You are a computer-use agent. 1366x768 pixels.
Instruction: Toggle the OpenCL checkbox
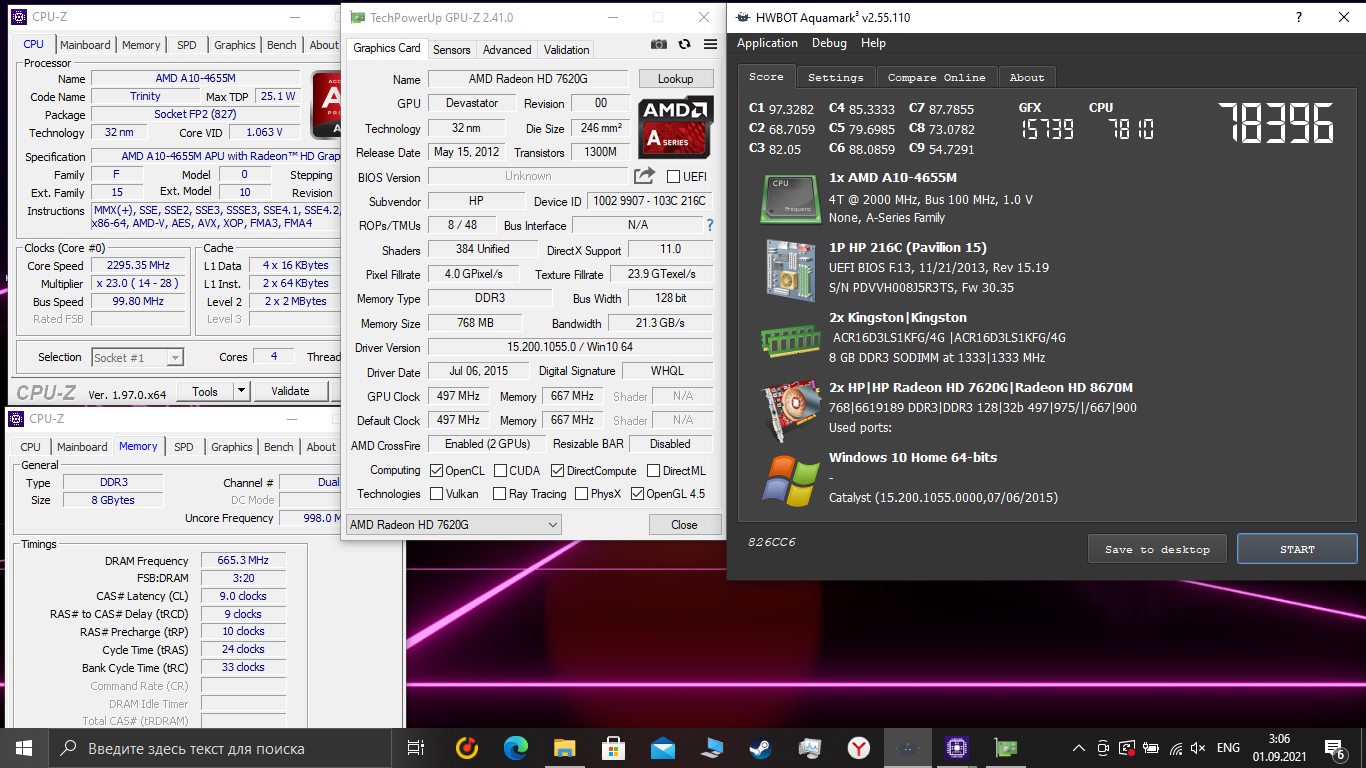436,471
